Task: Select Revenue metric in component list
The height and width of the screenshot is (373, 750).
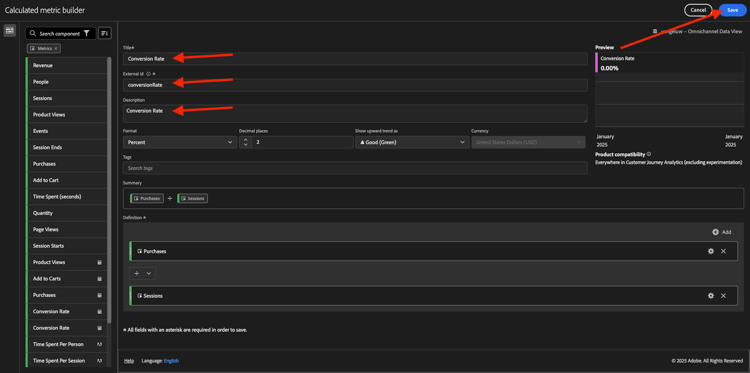Action: pos(66,66)
